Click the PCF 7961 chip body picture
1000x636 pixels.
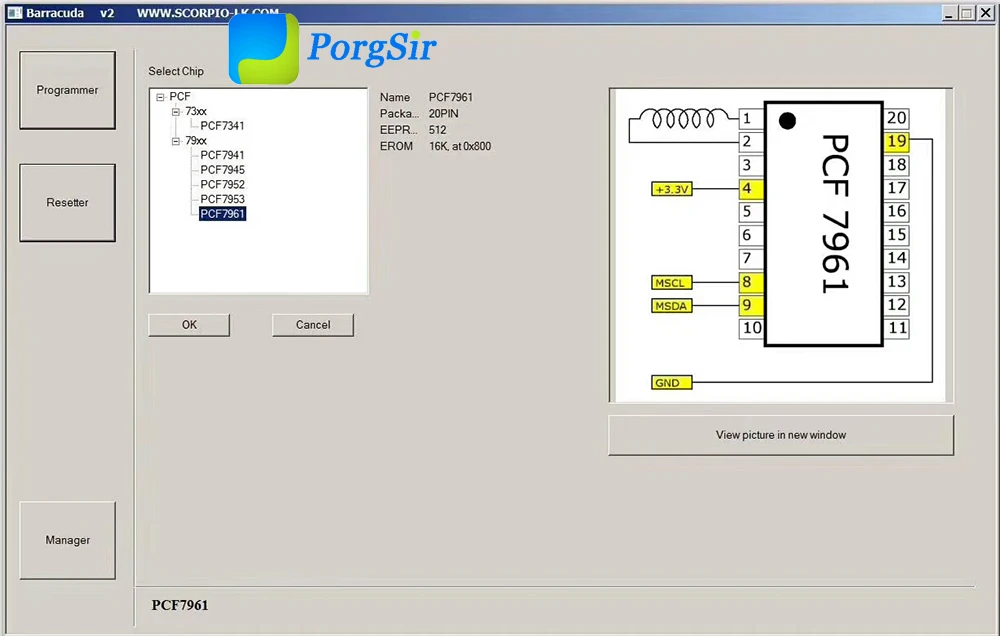pyautogui.click(x=823, y=224)
